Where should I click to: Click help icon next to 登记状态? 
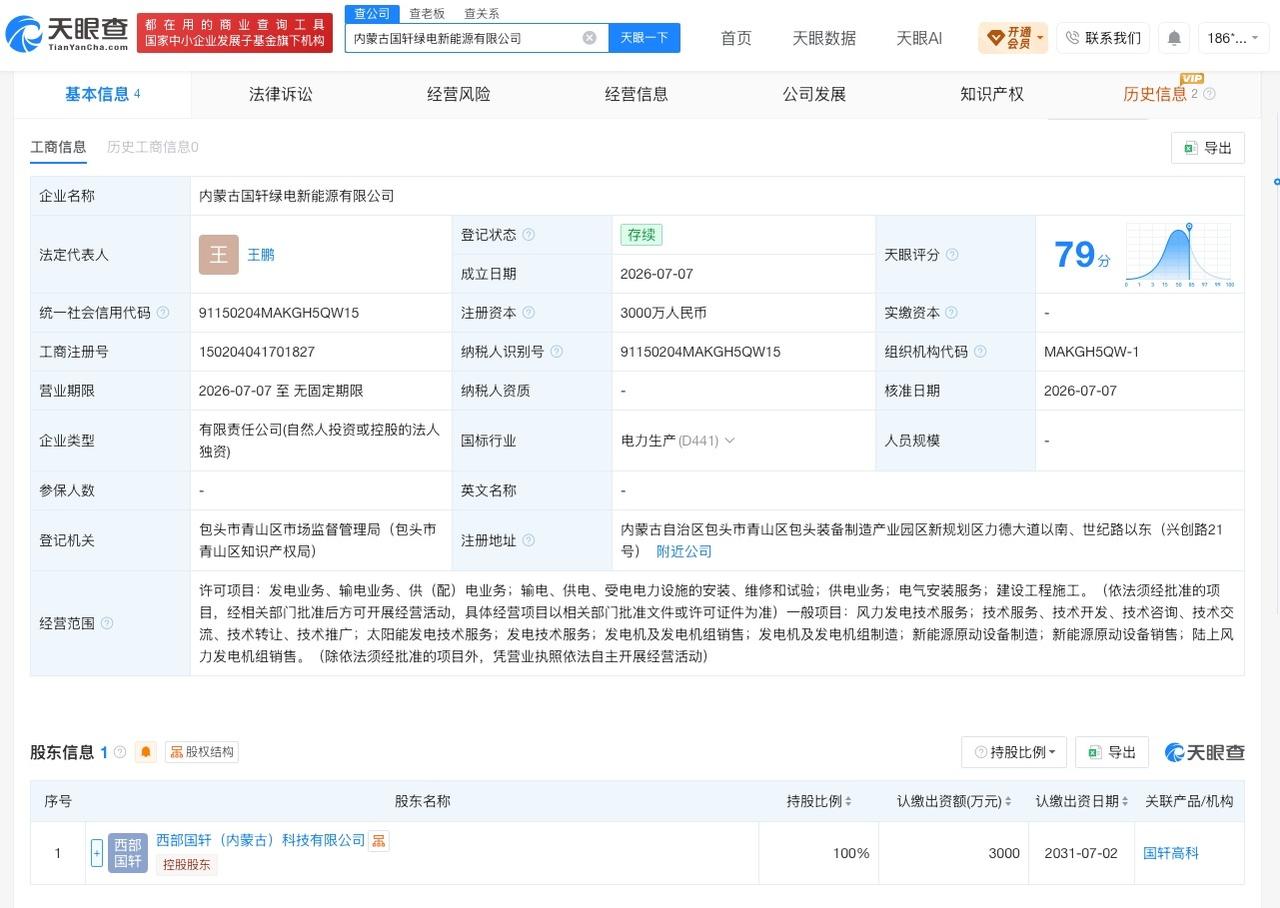[528, 235]
